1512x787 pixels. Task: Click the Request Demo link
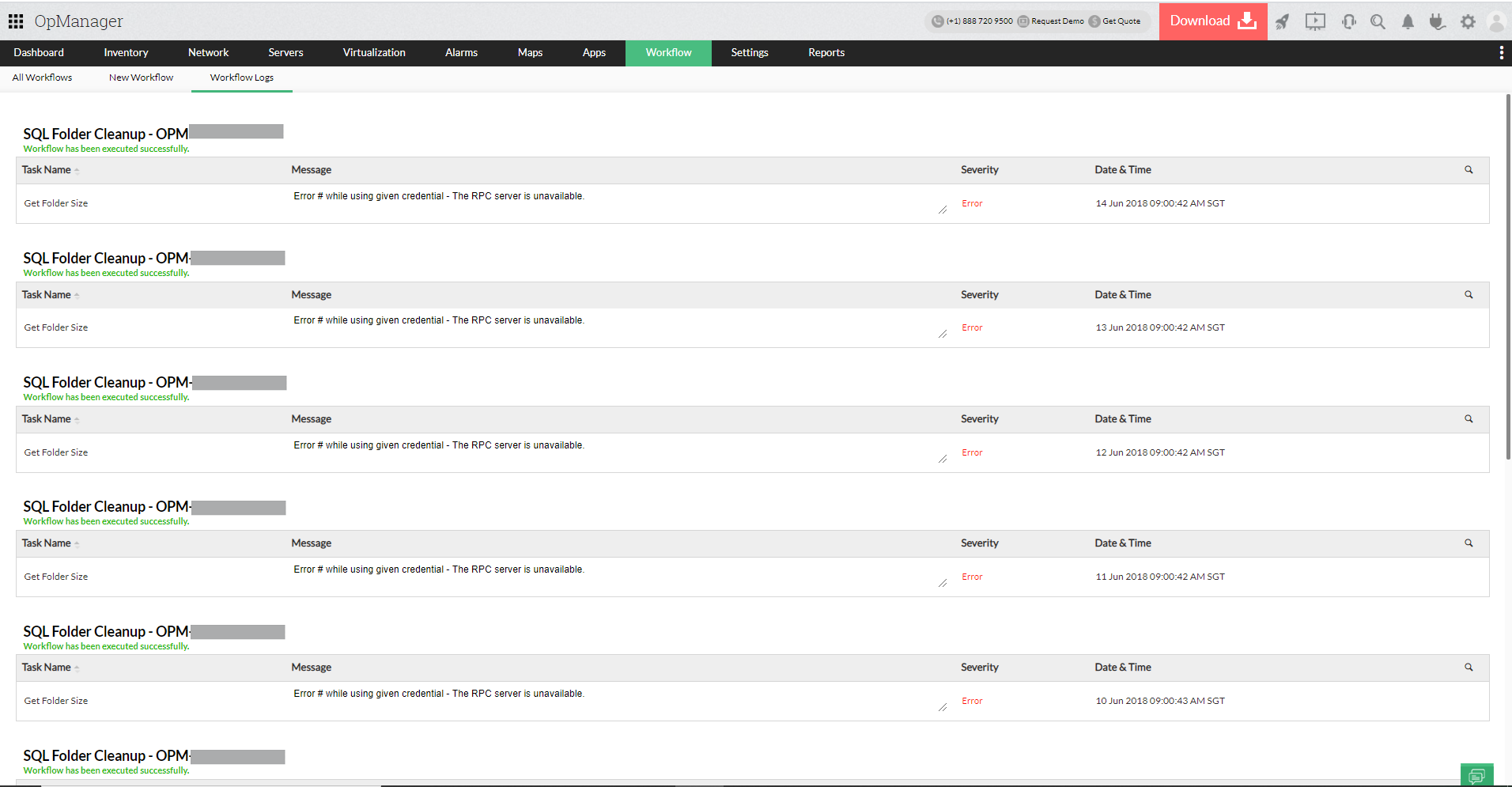click(1057, 21)
